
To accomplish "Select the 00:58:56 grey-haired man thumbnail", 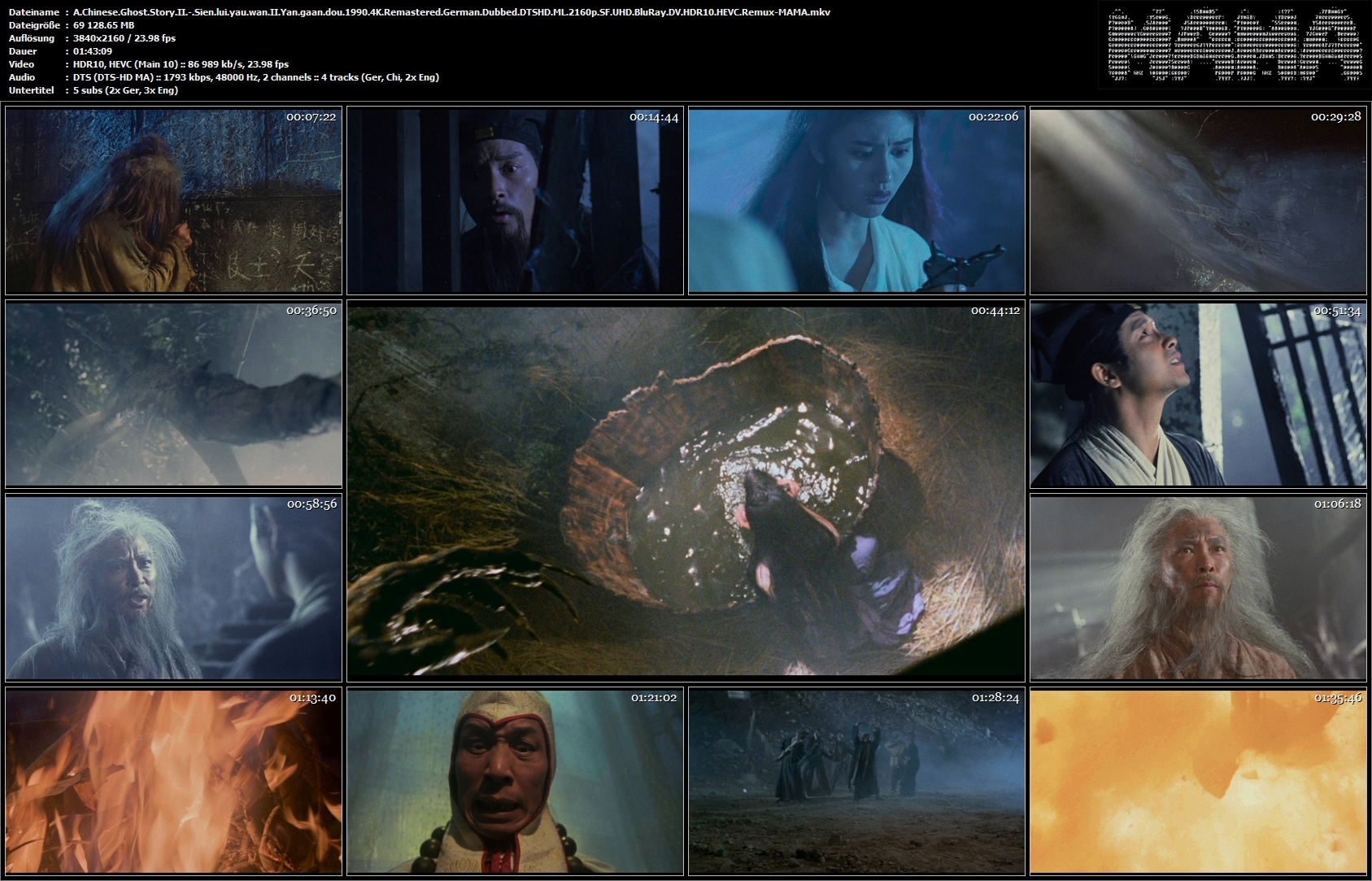I will pos(173,587).
